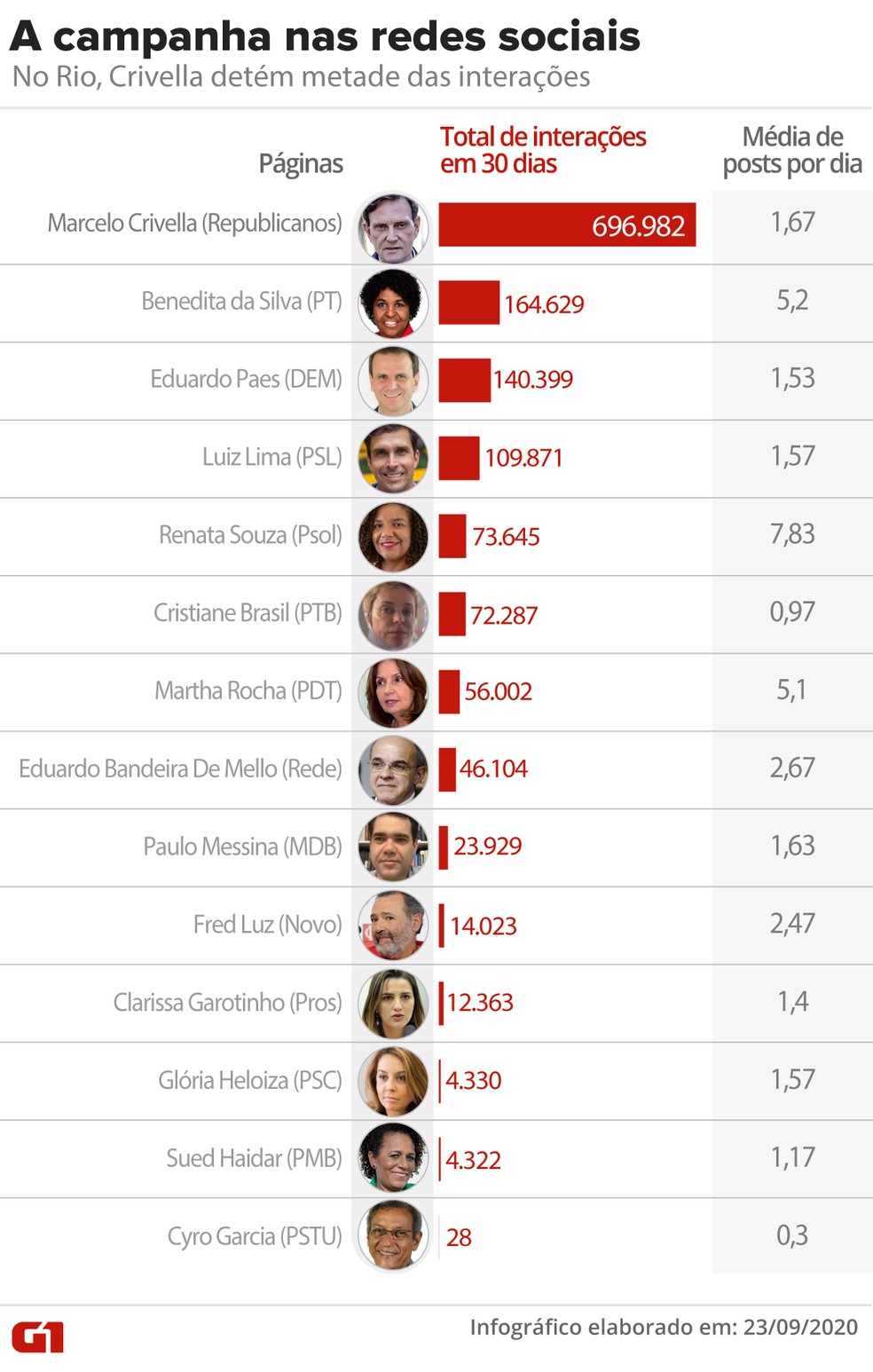Click Renata Souza's 7,83 posts value

point(792,534)
